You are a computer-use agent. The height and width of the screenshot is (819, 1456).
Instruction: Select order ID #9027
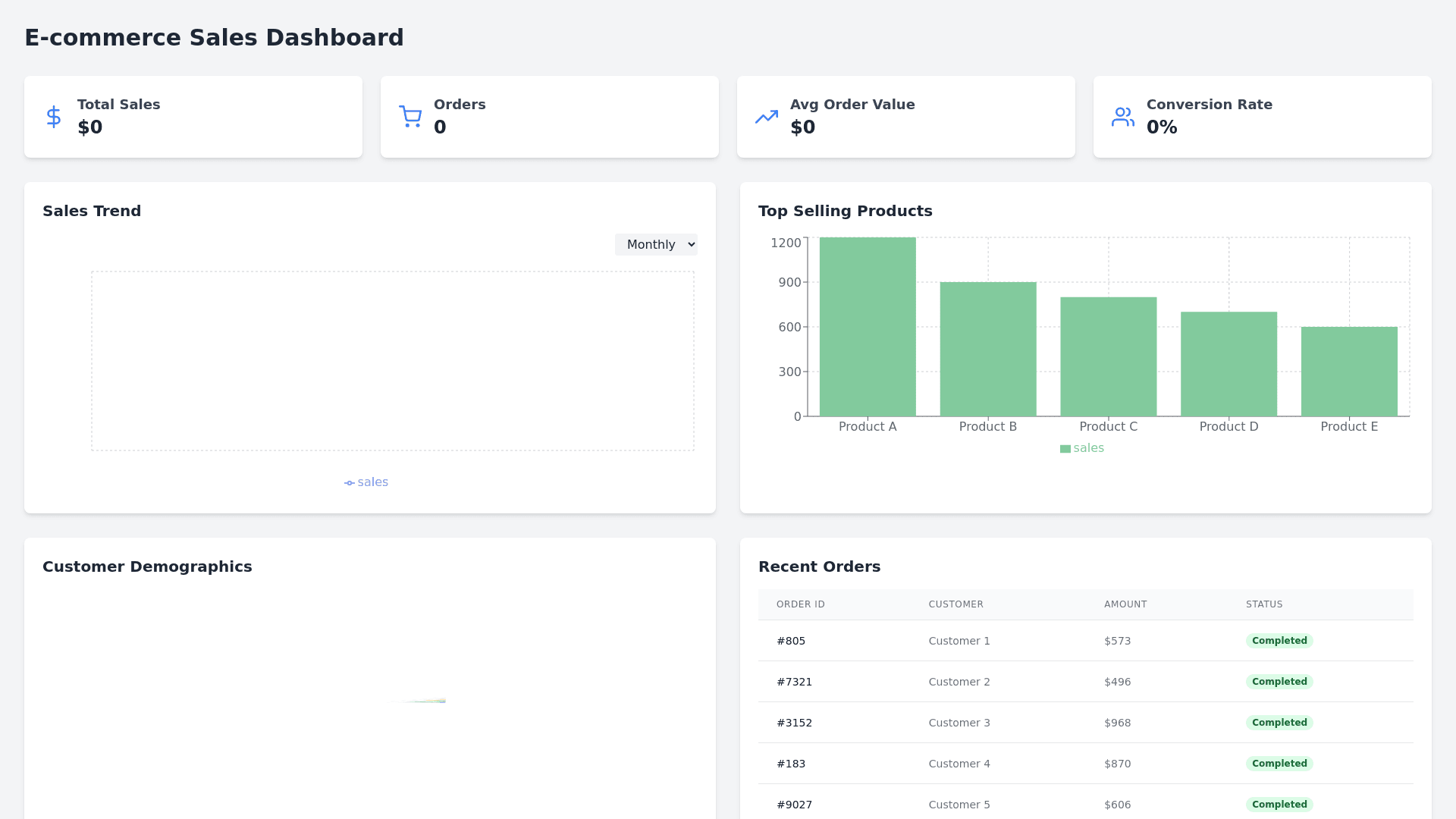click(794, 805)
